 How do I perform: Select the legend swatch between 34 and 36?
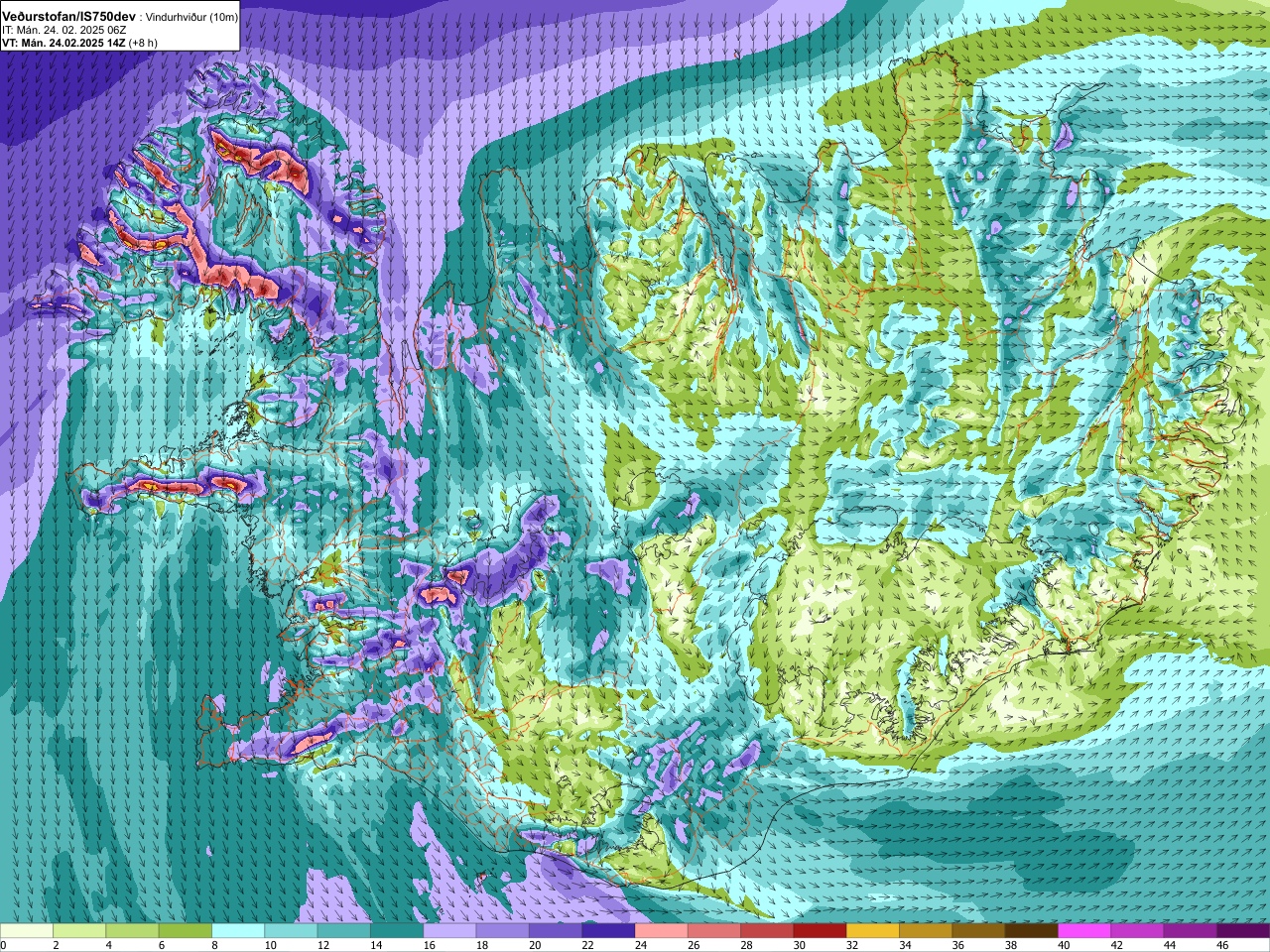pos(925,932)
